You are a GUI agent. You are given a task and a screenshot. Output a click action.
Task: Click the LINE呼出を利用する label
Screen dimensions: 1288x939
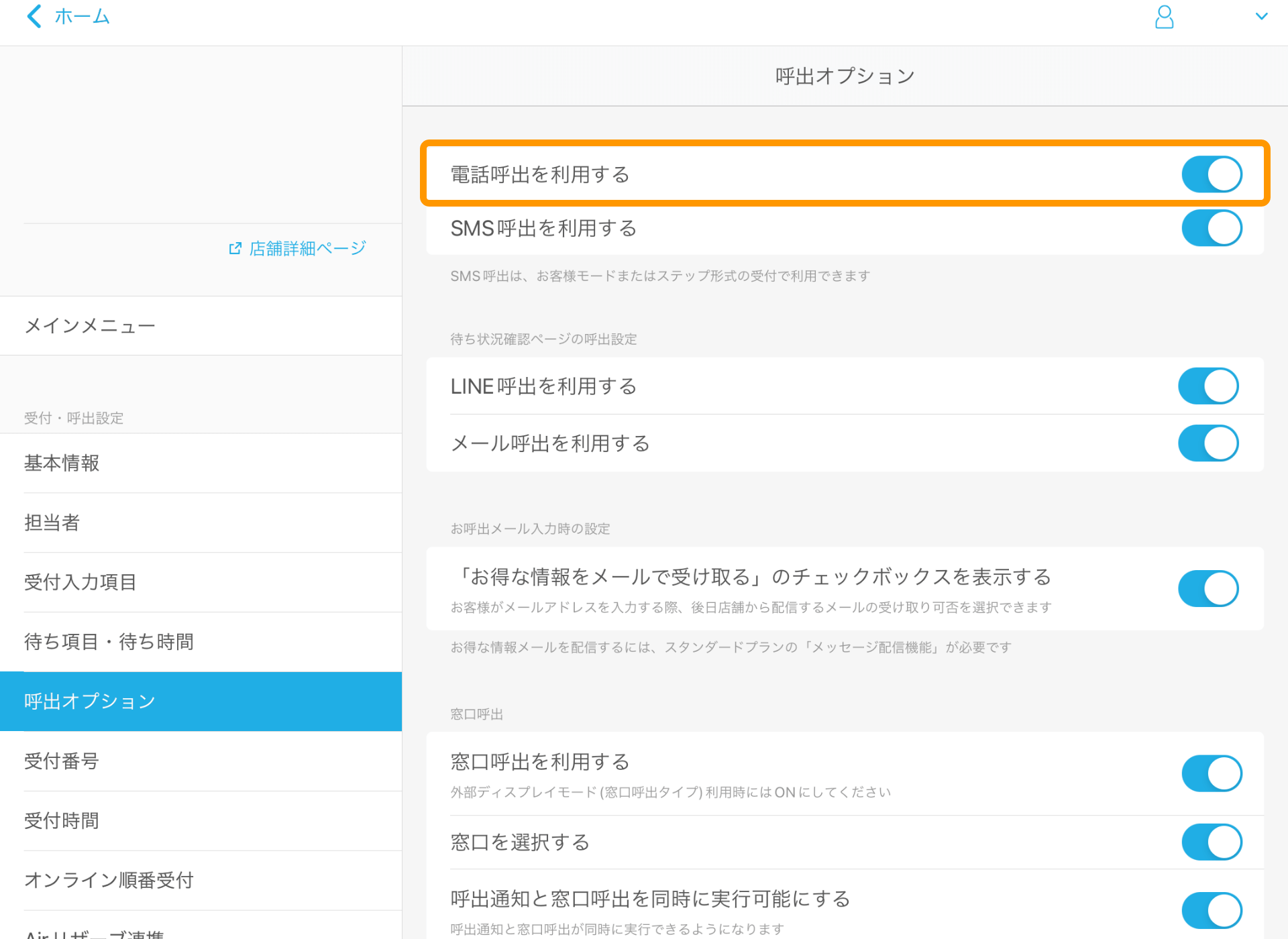[543, 387]
